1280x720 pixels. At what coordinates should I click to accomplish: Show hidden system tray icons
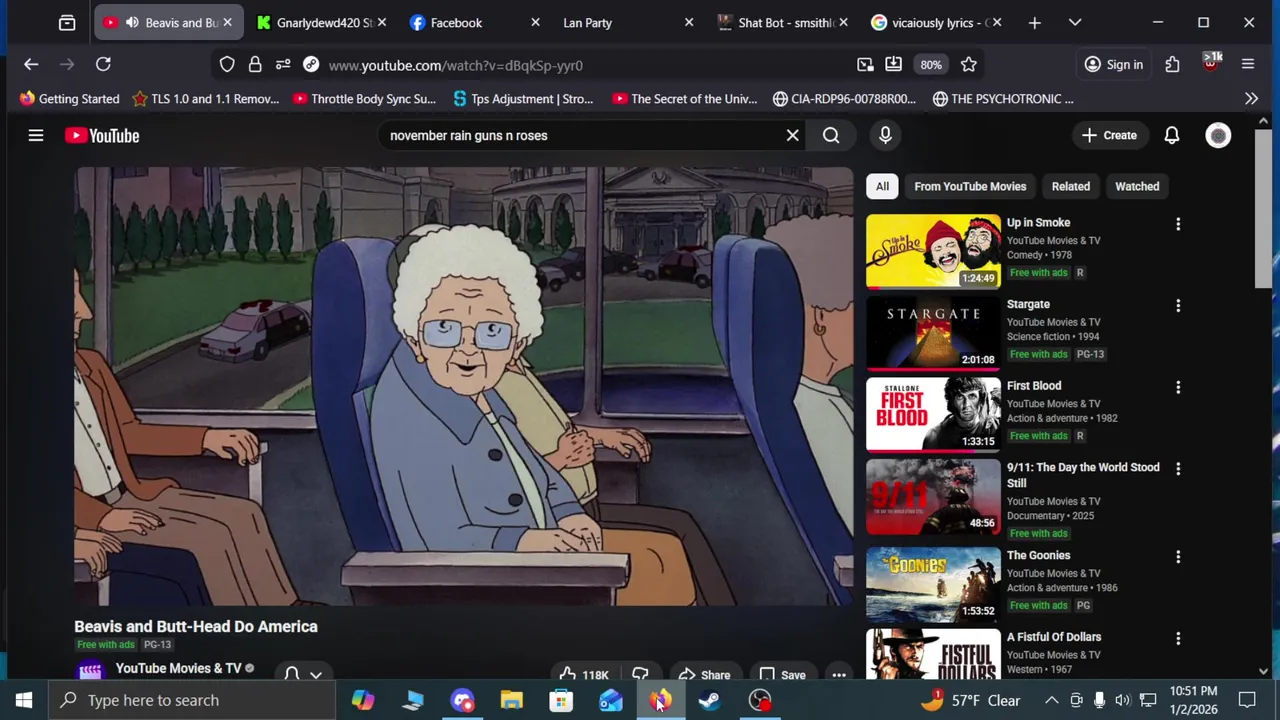1051,700
